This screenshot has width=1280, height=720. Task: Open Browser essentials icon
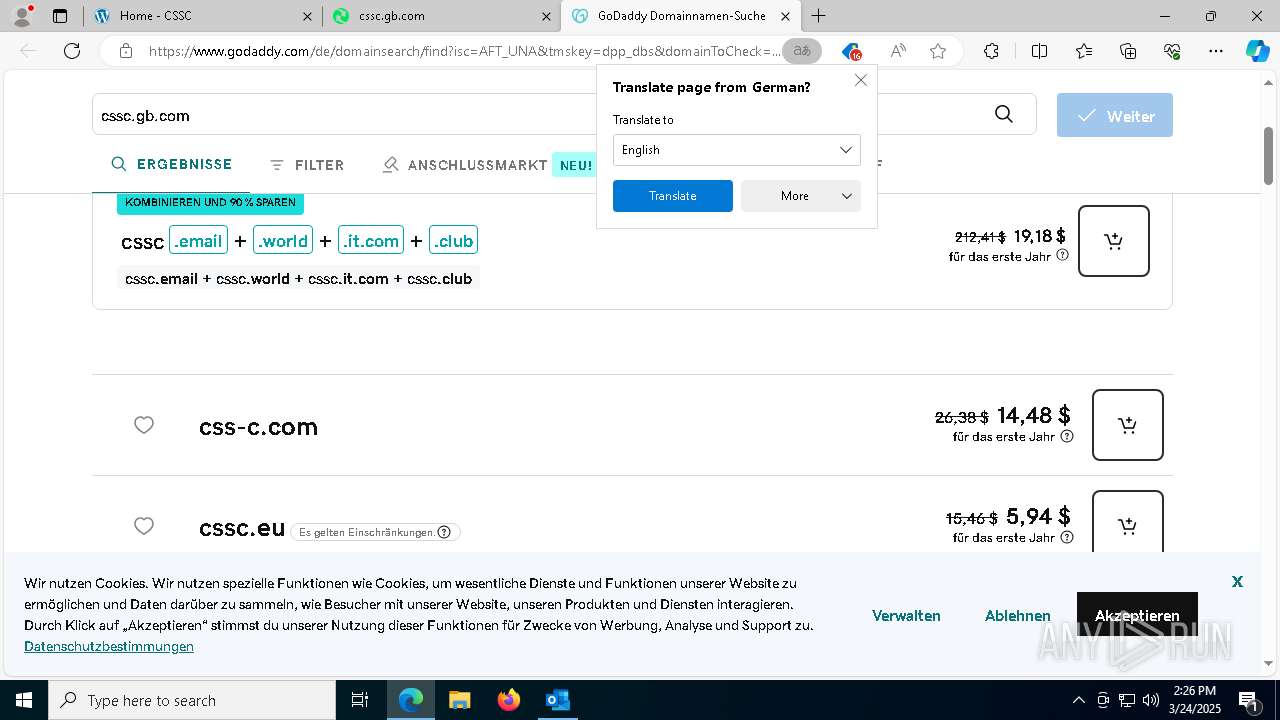(x=1172, y=51)
